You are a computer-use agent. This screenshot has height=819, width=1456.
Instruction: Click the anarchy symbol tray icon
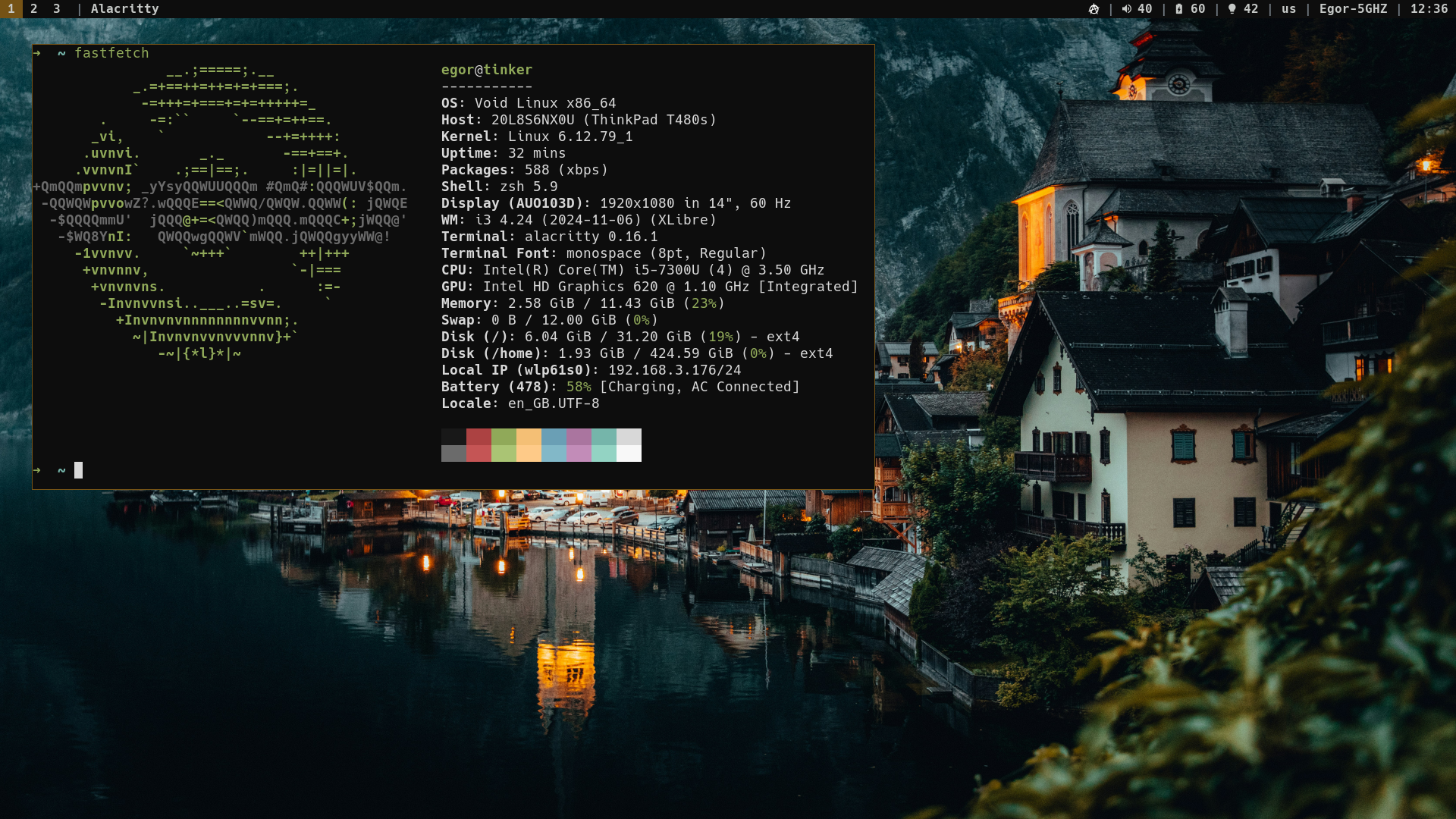[1094, 9]
